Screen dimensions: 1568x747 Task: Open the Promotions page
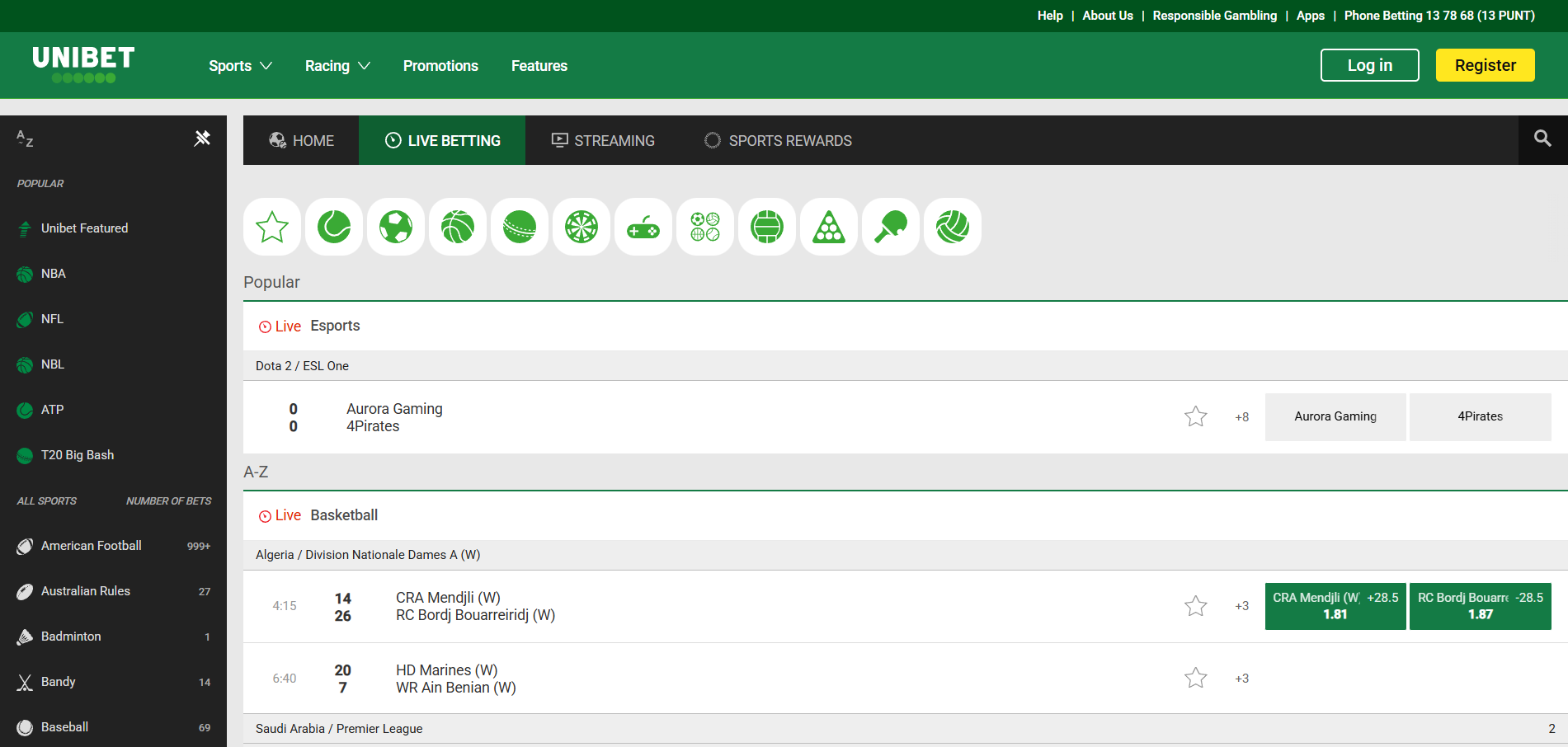[x=440, y=66]
